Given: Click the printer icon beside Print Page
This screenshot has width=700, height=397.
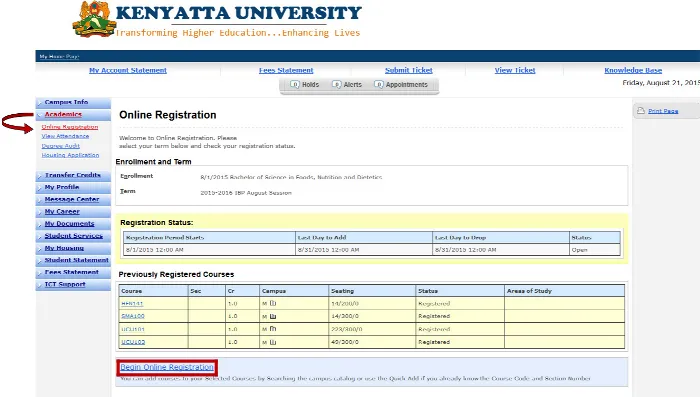Looking at the screenshot, I should pyautogui.click(x=641, y=110).
